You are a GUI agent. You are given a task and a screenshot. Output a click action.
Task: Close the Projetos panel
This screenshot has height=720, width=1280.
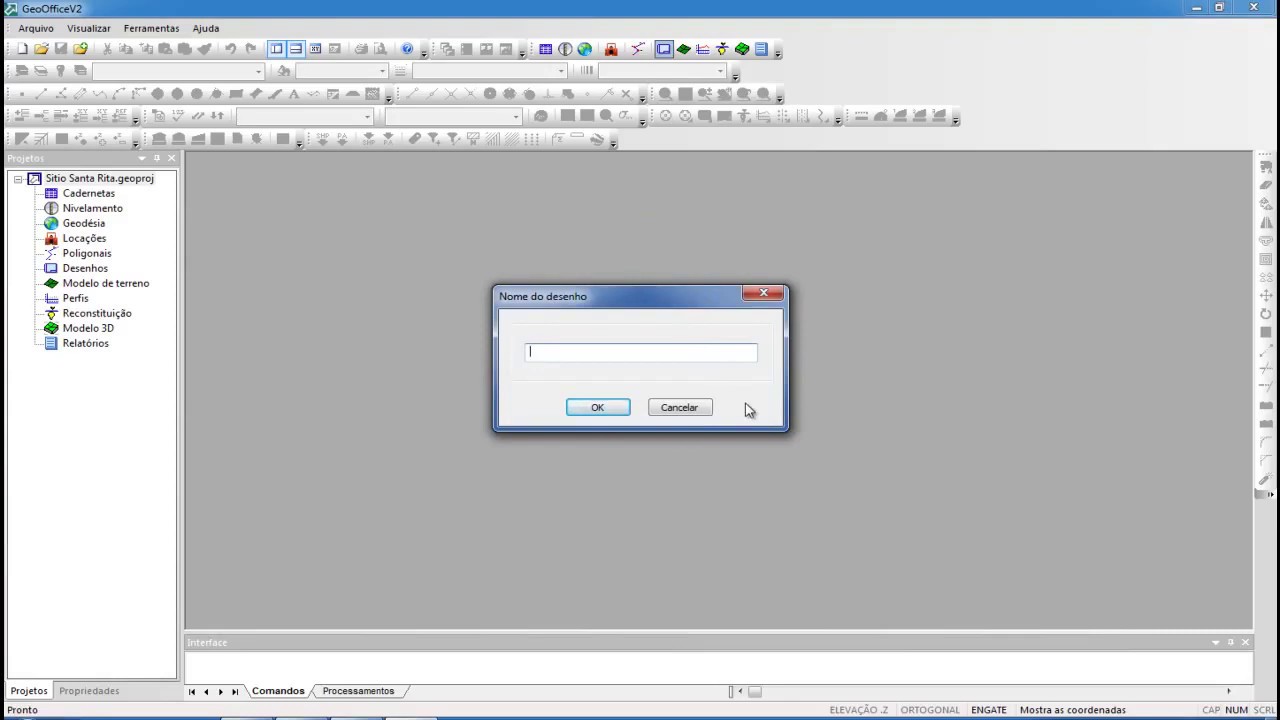point(171,158)
